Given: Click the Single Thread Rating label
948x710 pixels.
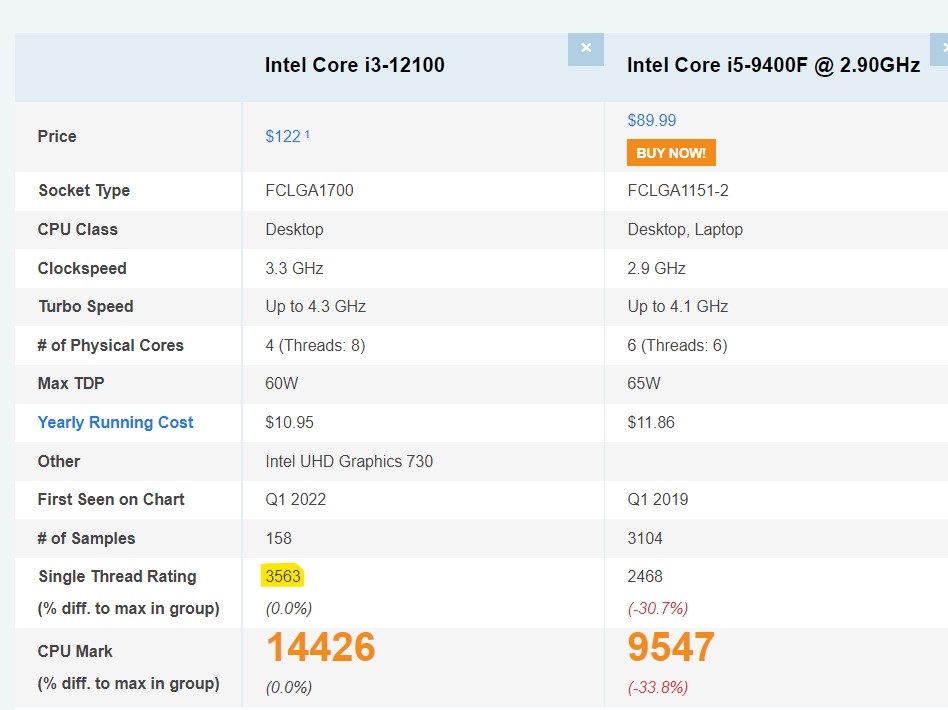Looking at the screenshot, I should coord(117,576).
